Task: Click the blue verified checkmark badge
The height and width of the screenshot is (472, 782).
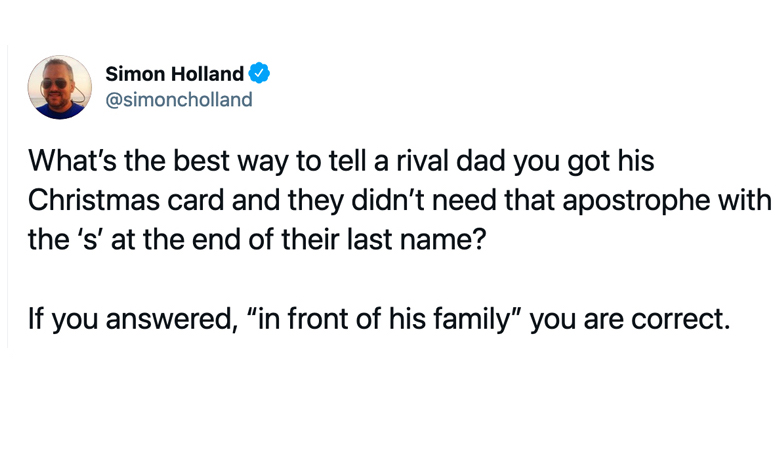Action: (x=259, y=74)
